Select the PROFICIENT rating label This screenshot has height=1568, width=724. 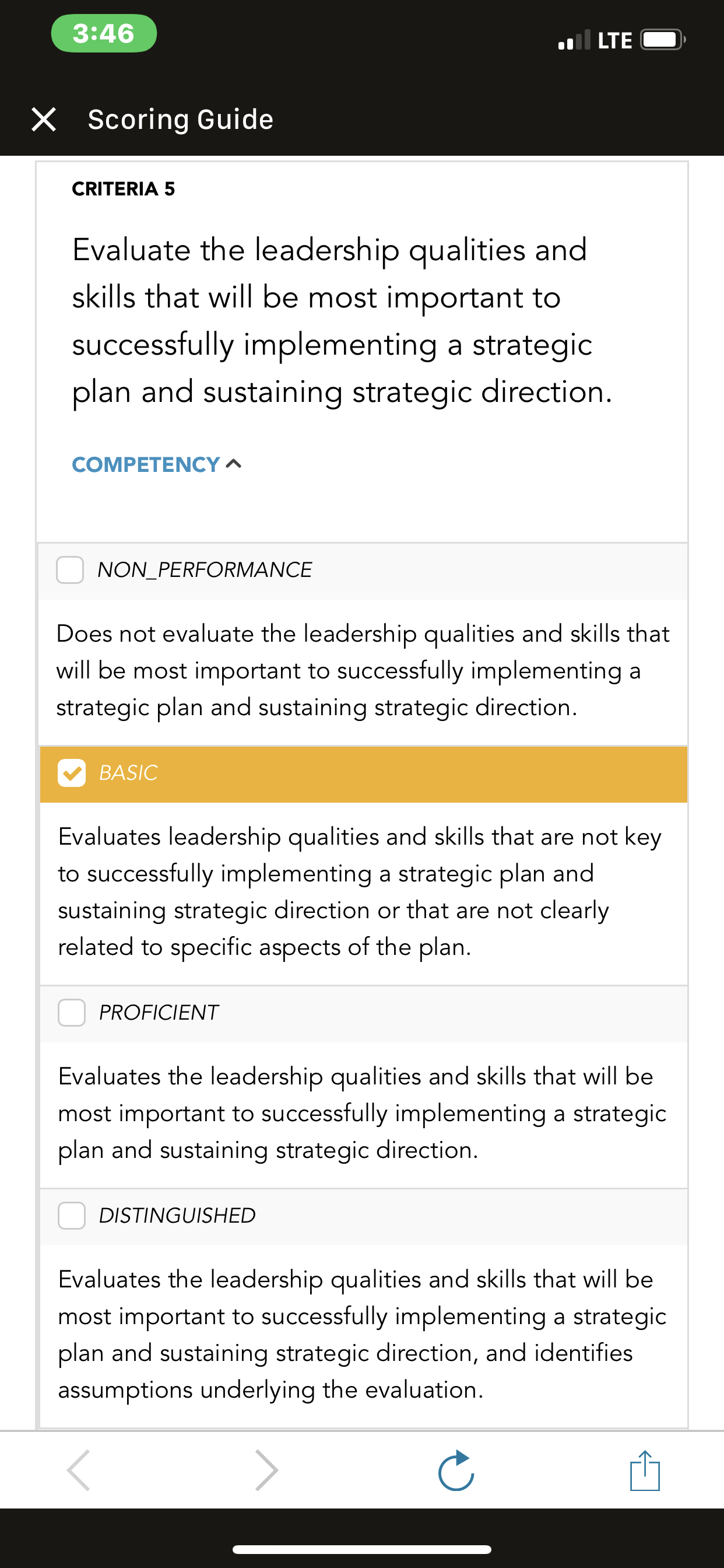(x=159, y=1012)
